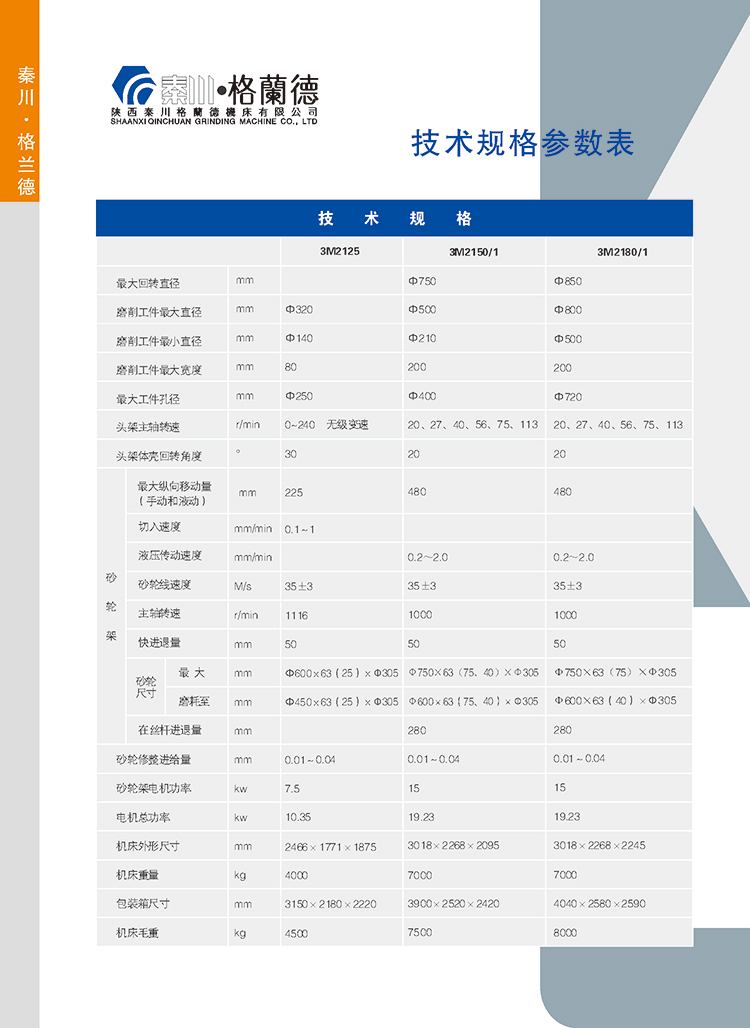
Task: Click the vertical group label 砂轮架
Action: tap(111, 606)
